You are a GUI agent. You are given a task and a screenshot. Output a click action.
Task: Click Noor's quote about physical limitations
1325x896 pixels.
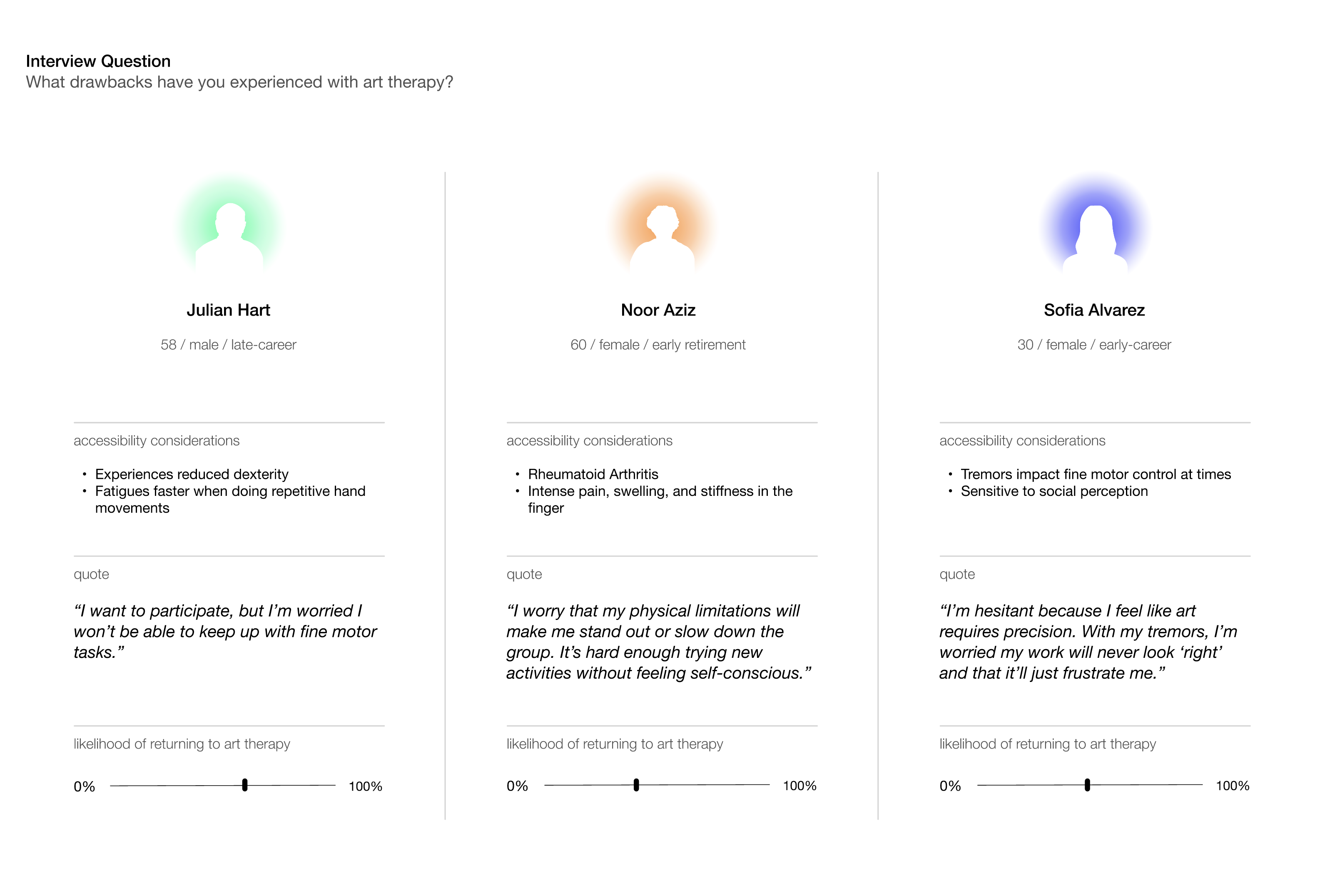pos(658,641)
